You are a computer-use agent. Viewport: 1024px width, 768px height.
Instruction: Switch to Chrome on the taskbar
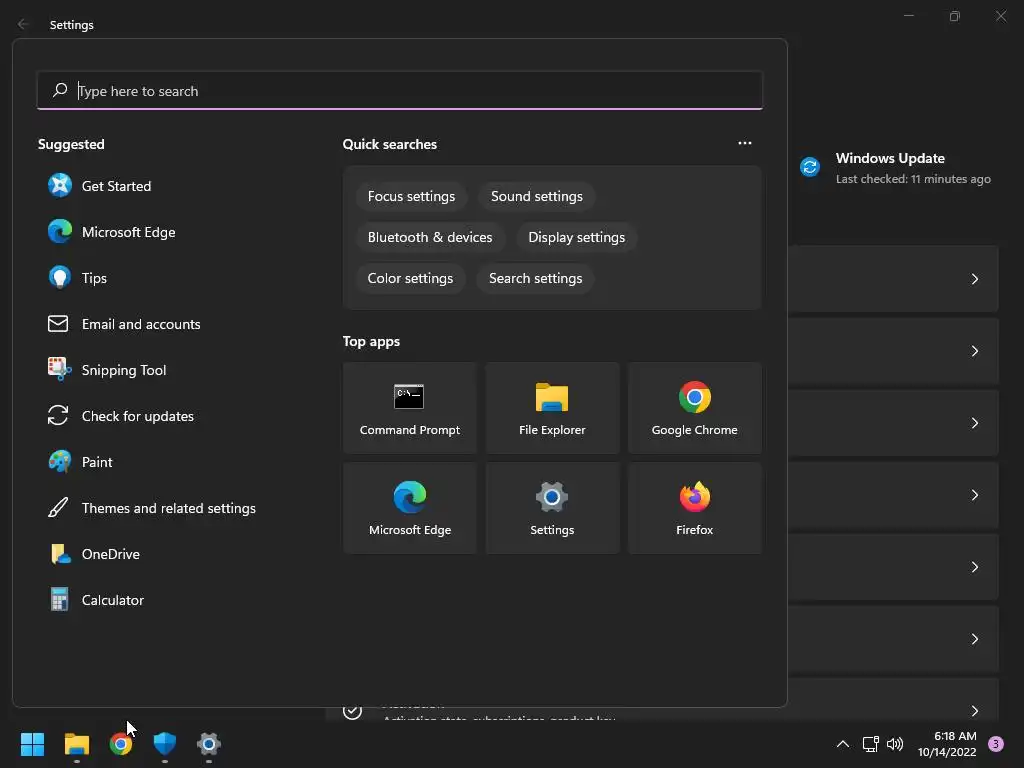pyautogui.click(x=121, y=744)
